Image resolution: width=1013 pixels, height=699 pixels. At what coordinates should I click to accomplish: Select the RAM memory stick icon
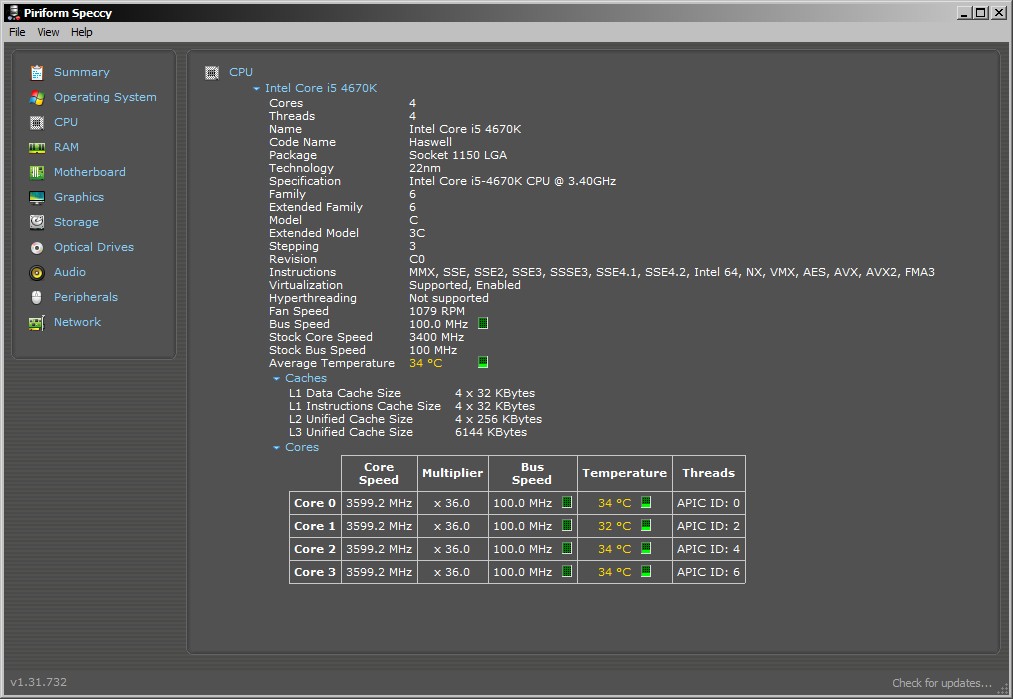(x=37, y=147)
